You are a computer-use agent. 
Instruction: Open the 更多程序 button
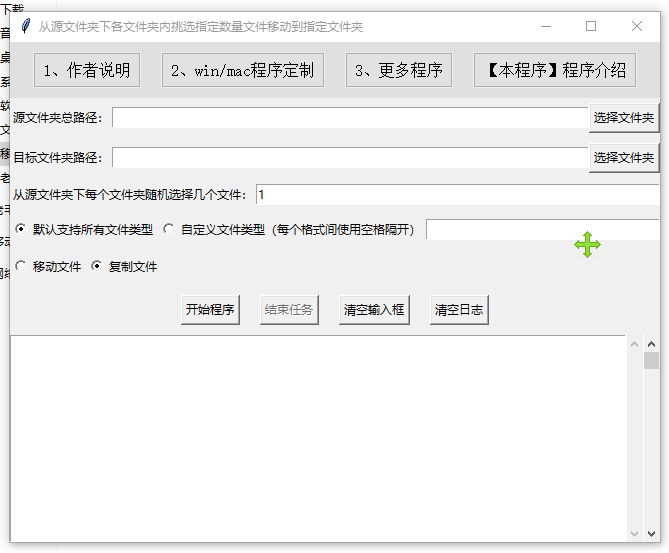coord(398,70)
